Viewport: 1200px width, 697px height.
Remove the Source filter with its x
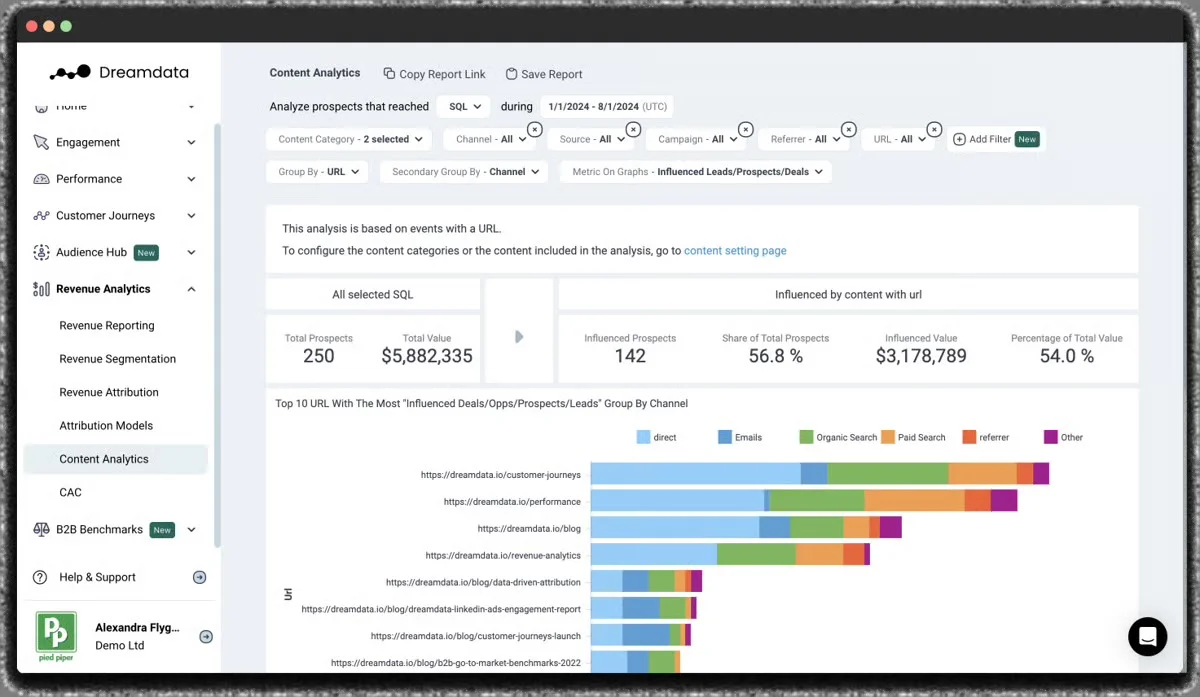(632, 129)
